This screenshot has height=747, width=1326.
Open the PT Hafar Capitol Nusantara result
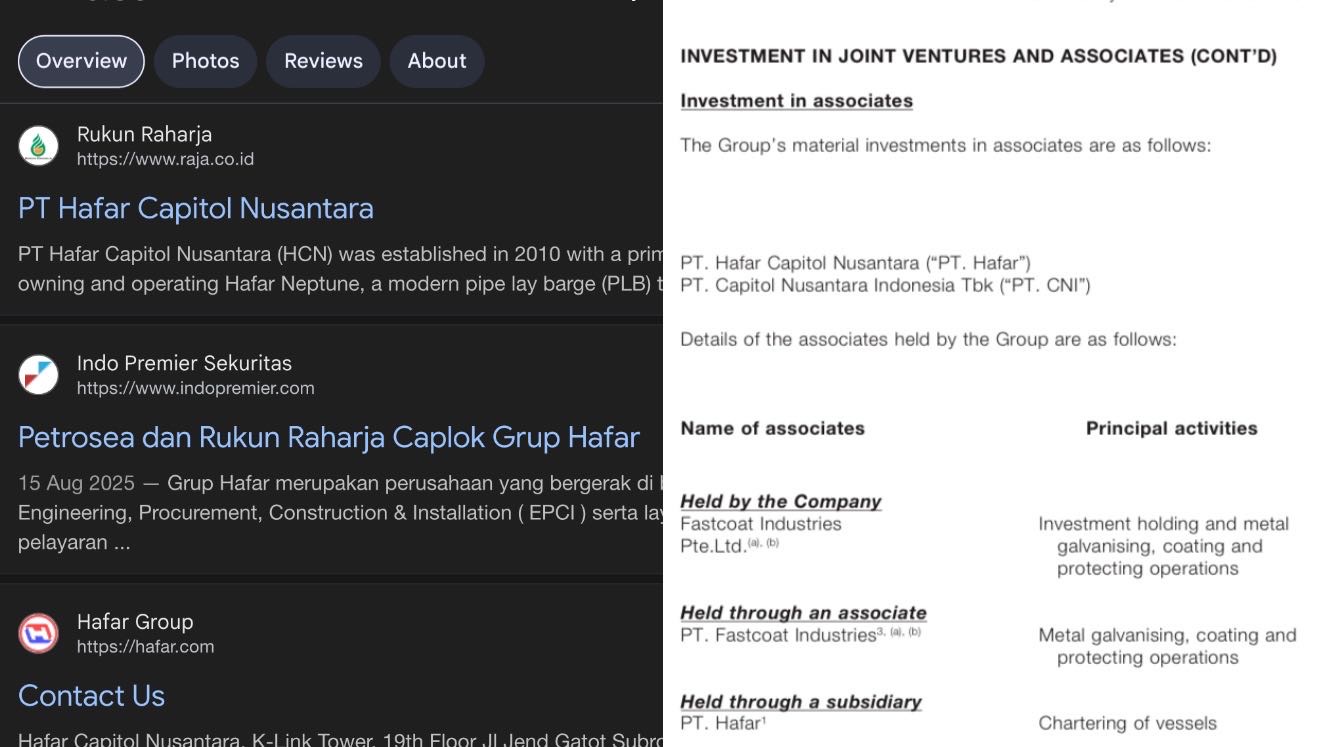point(196,208)
